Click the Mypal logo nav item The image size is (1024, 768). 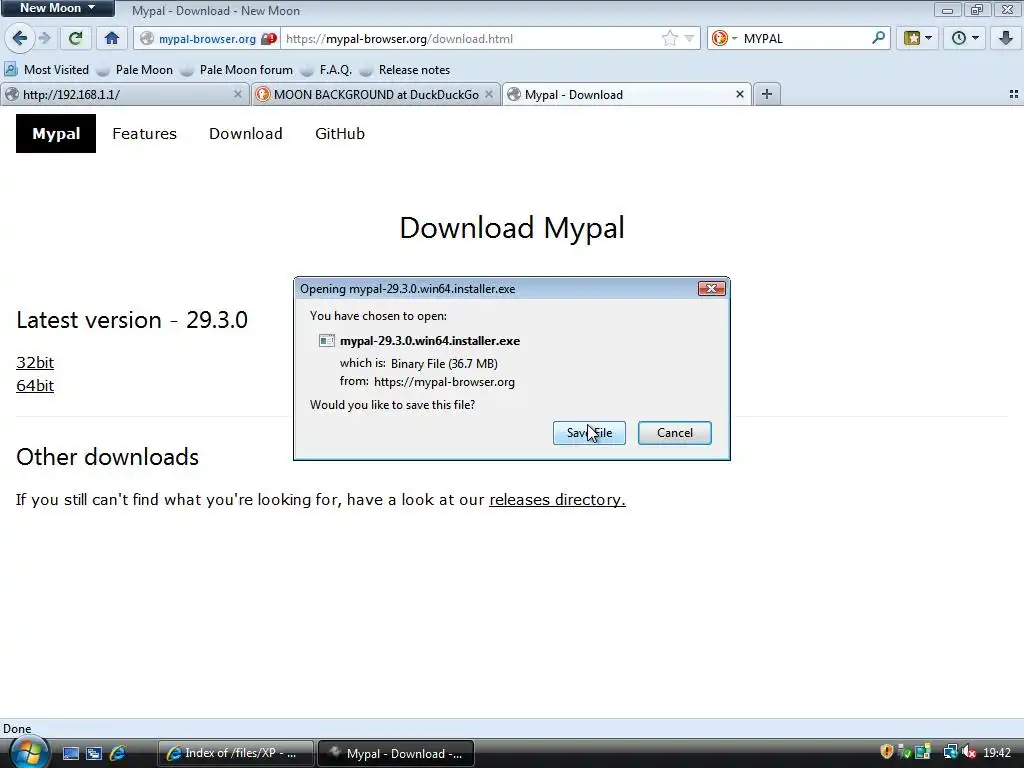click(x=56, y=133)
